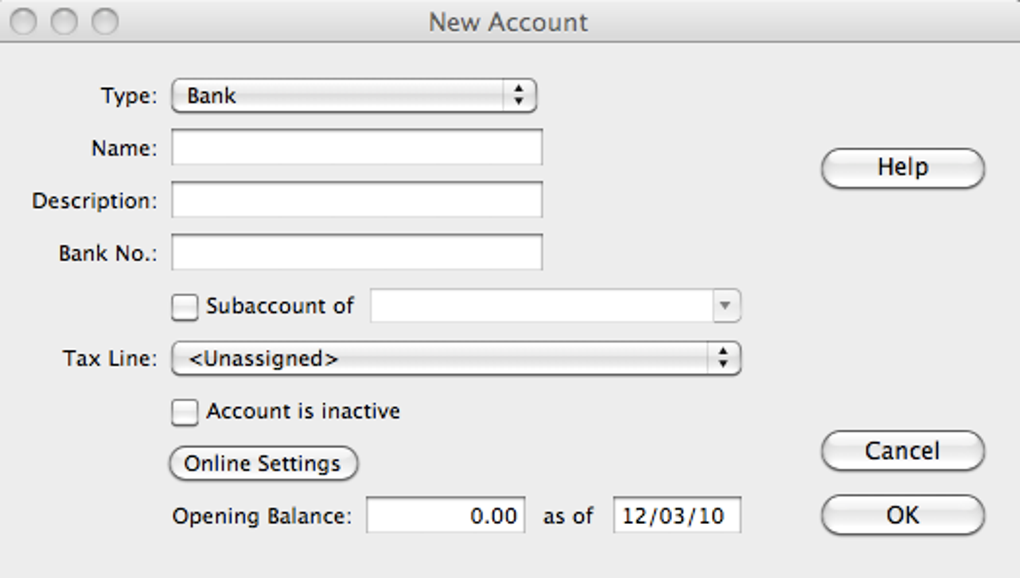The width and height of the screenshot is (1020, 578).
Task: Select the Bank value in Type selector
Action: pyautogui.click(x=210, y=95)
